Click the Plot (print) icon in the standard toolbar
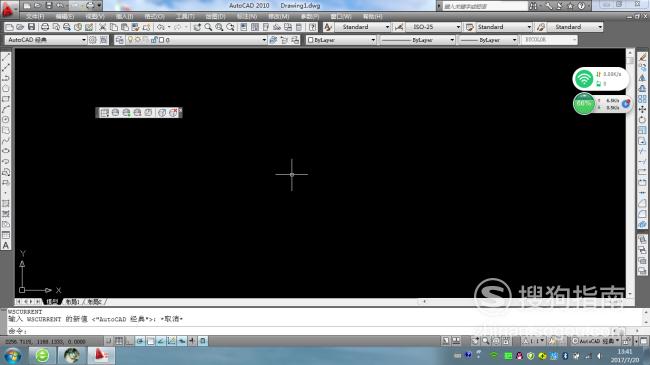The width and height of the screenshot is (650, 365). pos(45,27)
